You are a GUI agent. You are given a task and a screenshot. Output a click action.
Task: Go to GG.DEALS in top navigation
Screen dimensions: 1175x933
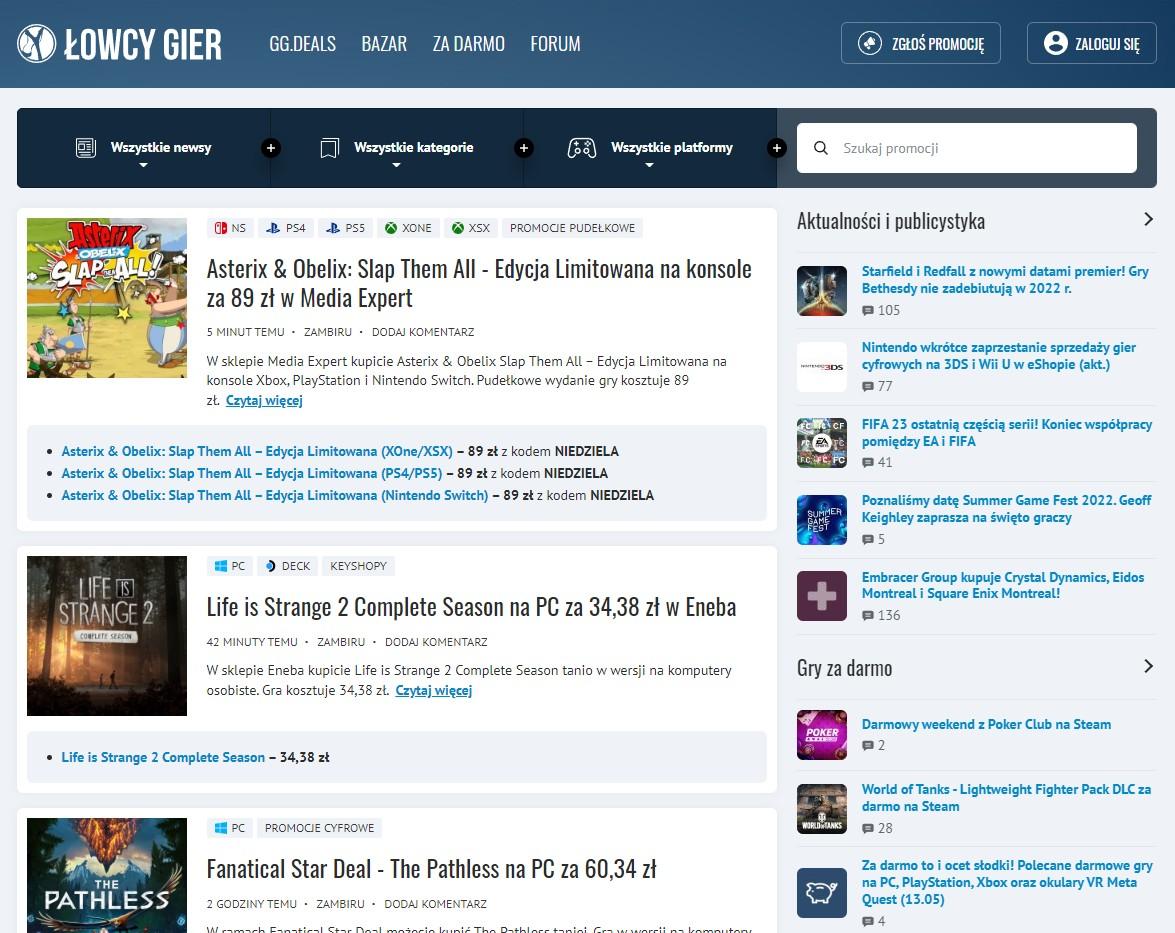pos(302,44)
